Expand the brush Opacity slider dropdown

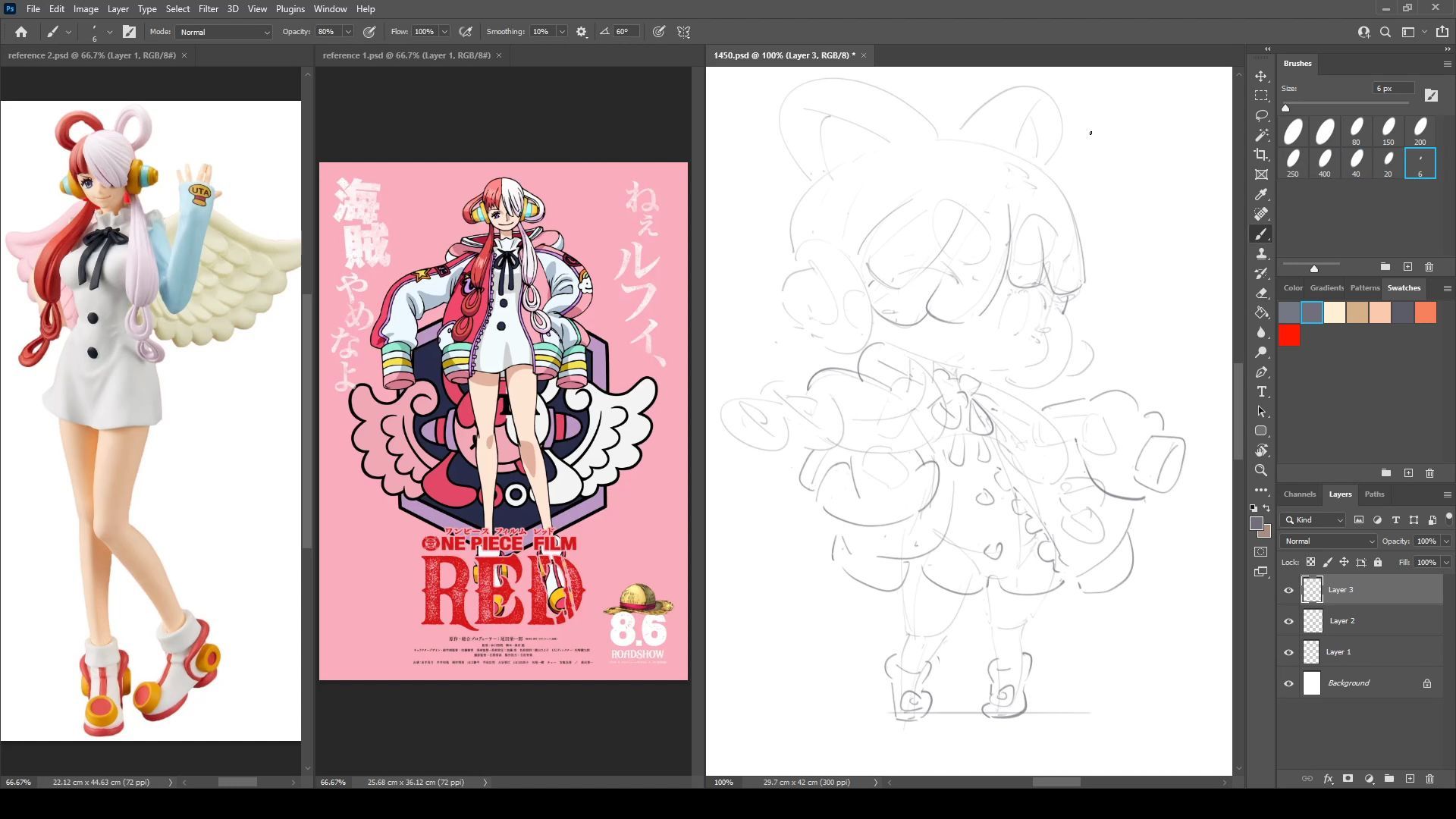pyautogui.click(x=348, y=32)
